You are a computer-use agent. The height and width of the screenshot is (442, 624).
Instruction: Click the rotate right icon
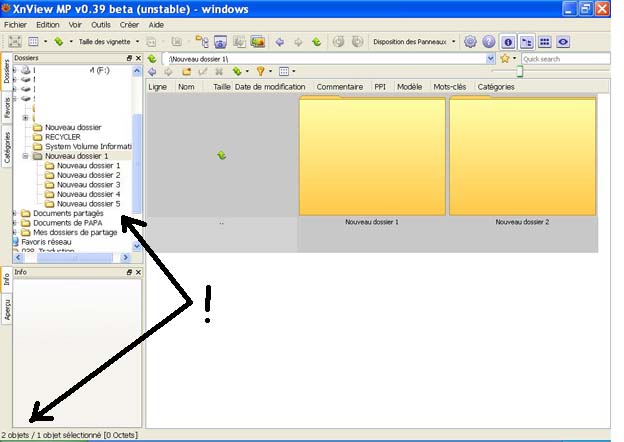(357, 41)
